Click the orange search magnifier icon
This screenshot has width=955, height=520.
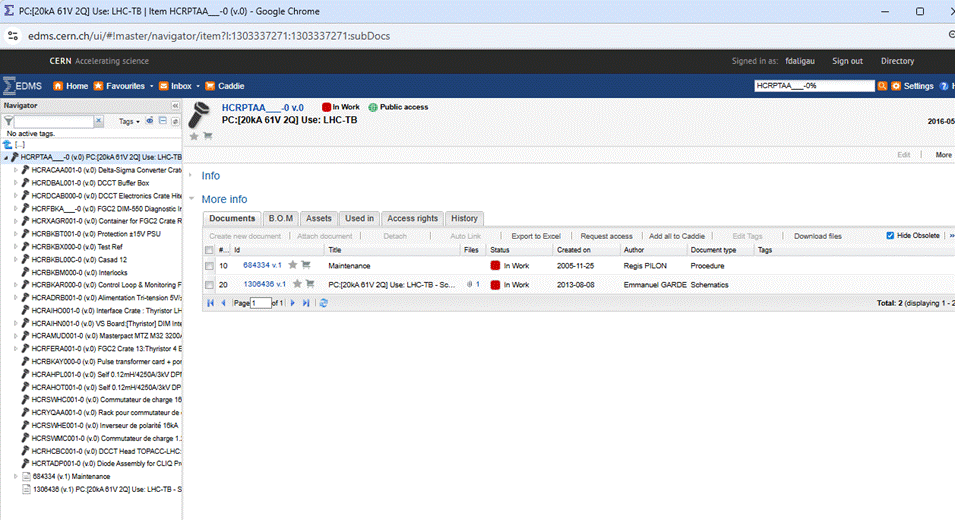882,86
